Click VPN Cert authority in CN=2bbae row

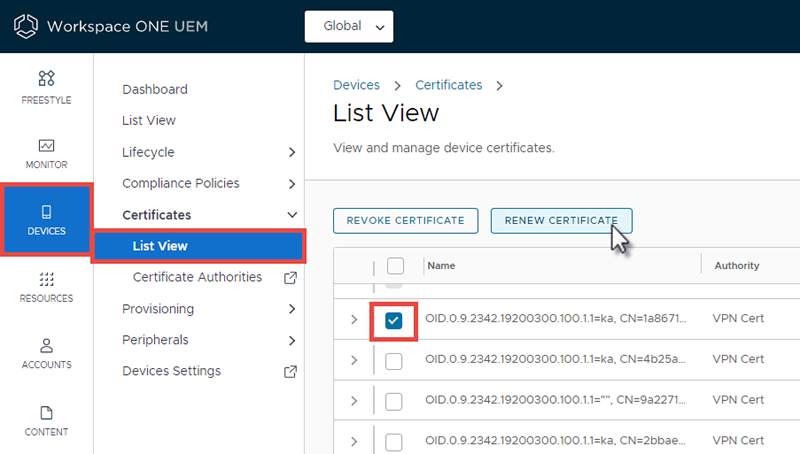(738, 440)
